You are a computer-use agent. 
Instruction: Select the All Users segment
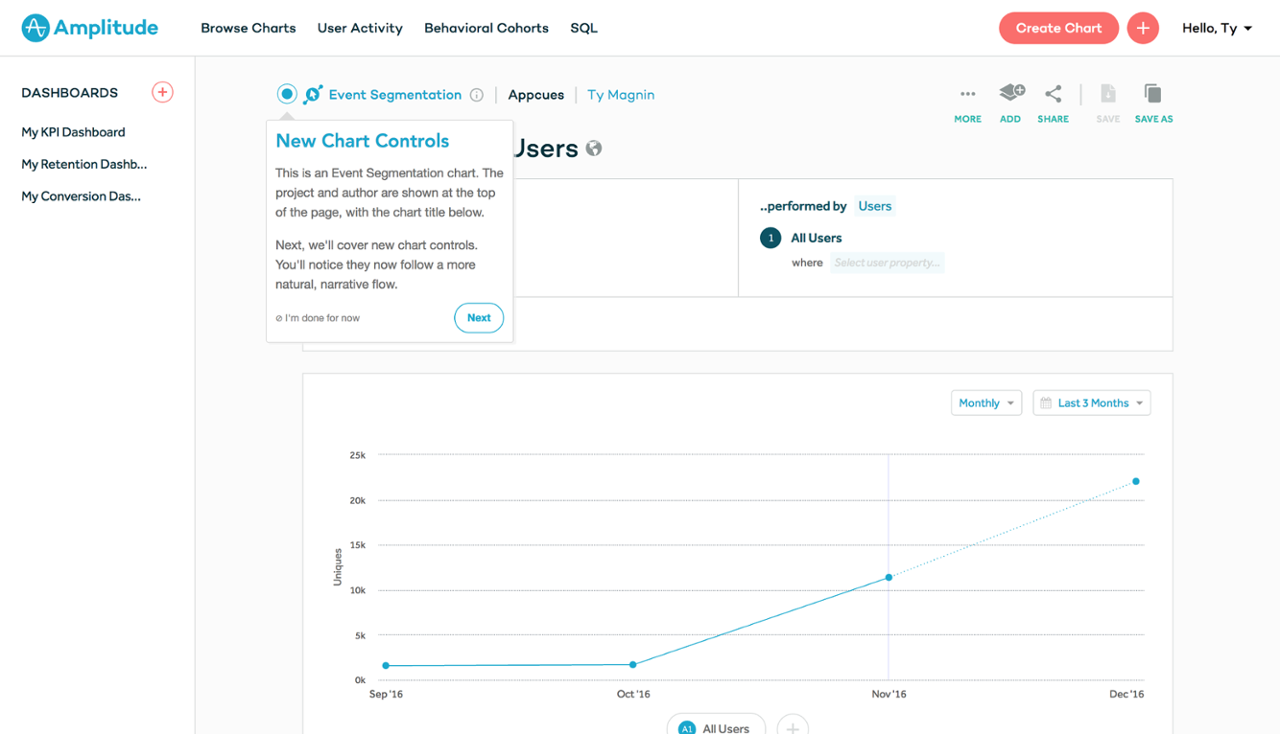pos(816,238)
